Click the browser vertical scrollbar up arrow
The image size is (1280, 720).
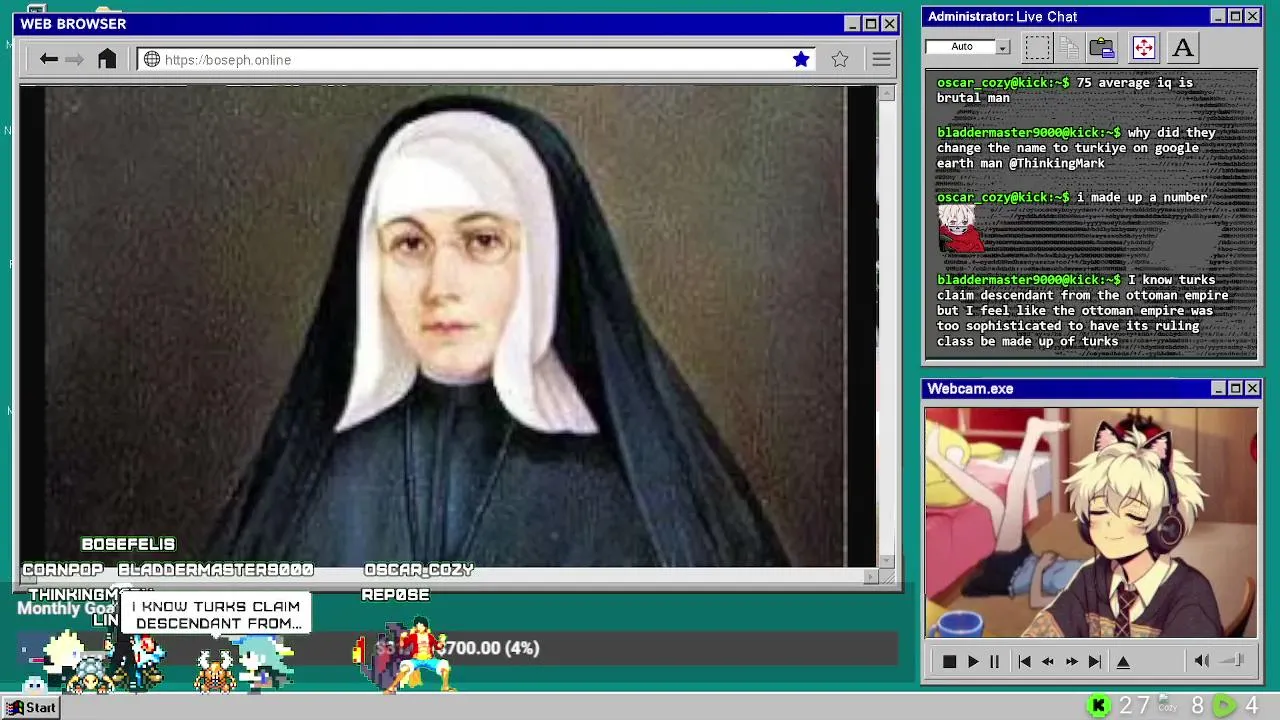(886, 93)
